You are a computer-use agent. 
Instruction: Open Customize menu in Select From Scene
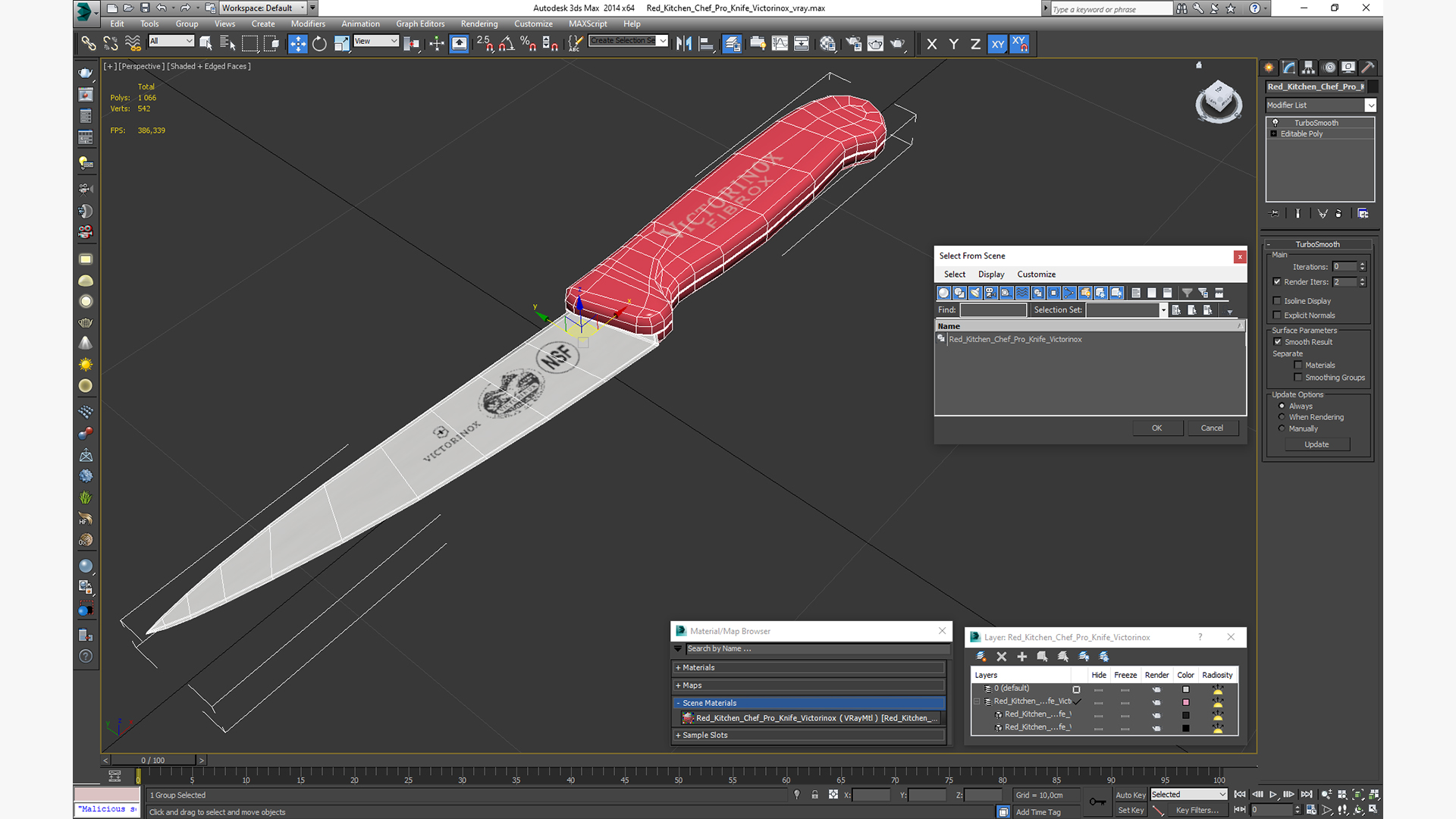(x=1036, y=275)
